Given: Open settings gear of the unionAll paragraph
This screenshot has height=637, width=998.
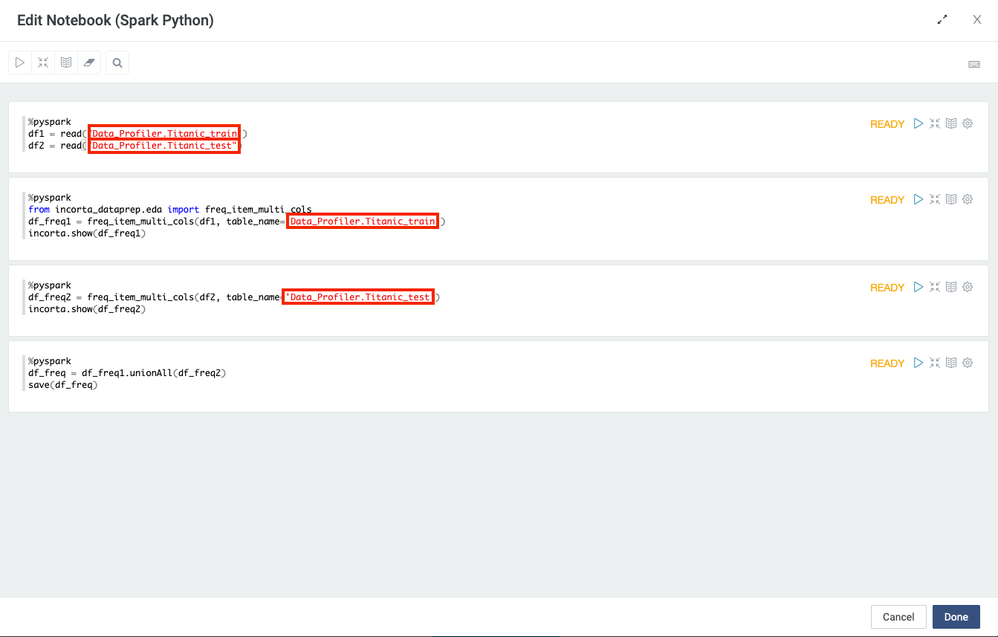Looking at the screenshot, I should coord(968,363).
